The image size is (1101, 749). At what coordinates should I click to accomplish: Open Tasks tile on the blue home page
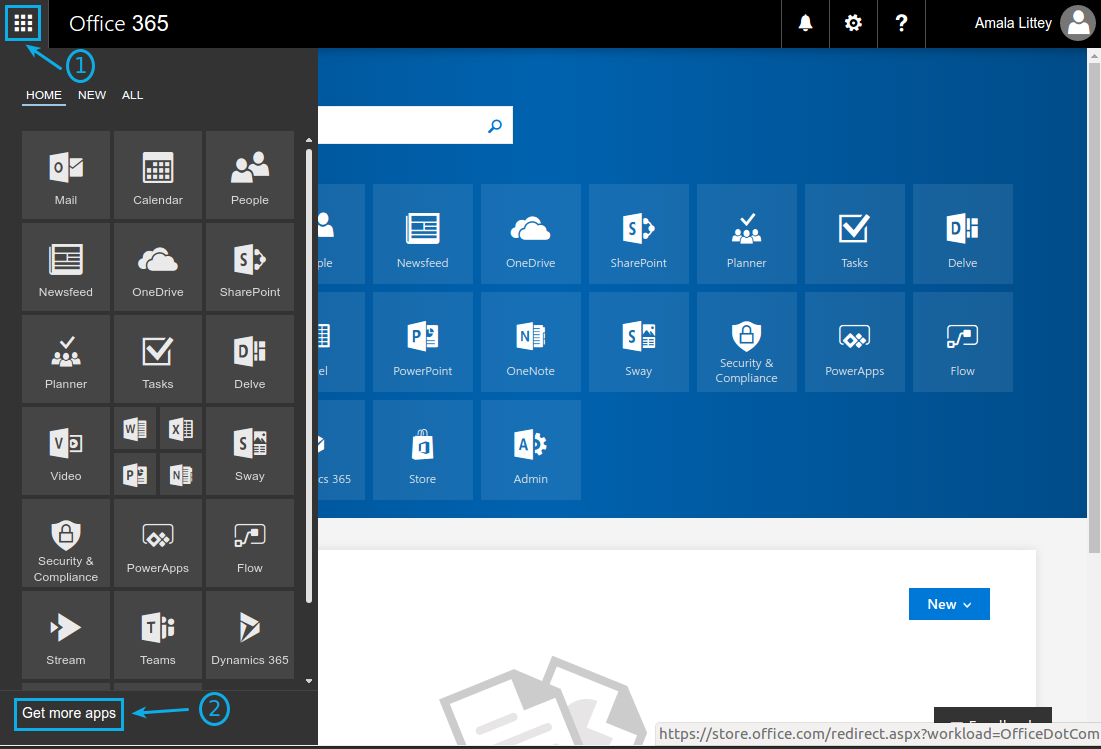pyautogui.click(x=855, y=234)
